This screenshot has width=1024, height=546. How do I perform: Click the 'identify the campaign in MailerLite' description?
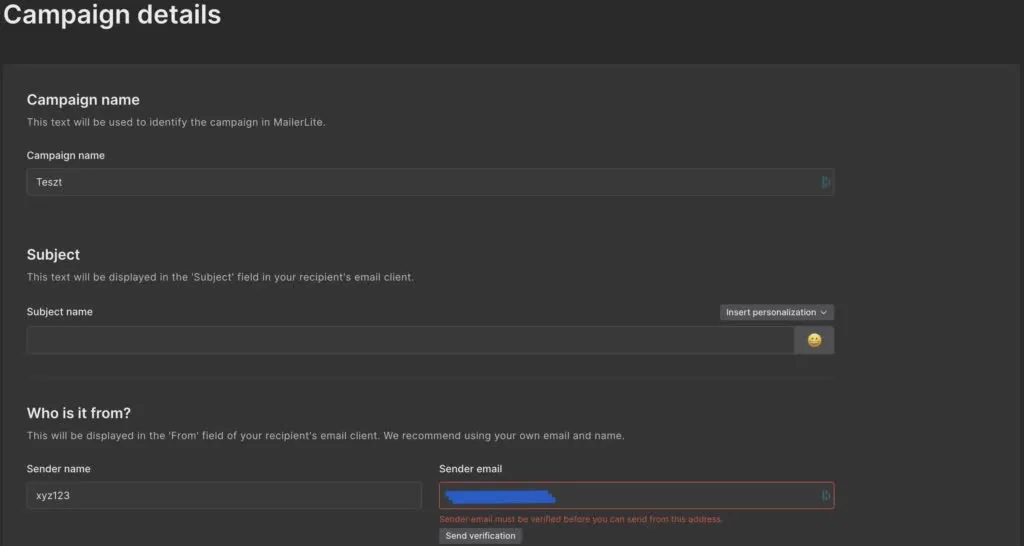tap(176, 122)
